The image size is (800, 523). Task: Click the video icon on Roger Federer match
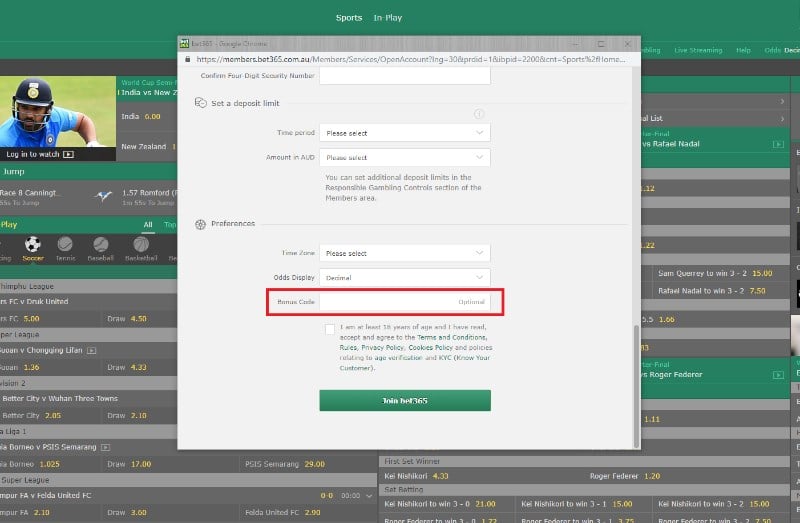(778, 375)
